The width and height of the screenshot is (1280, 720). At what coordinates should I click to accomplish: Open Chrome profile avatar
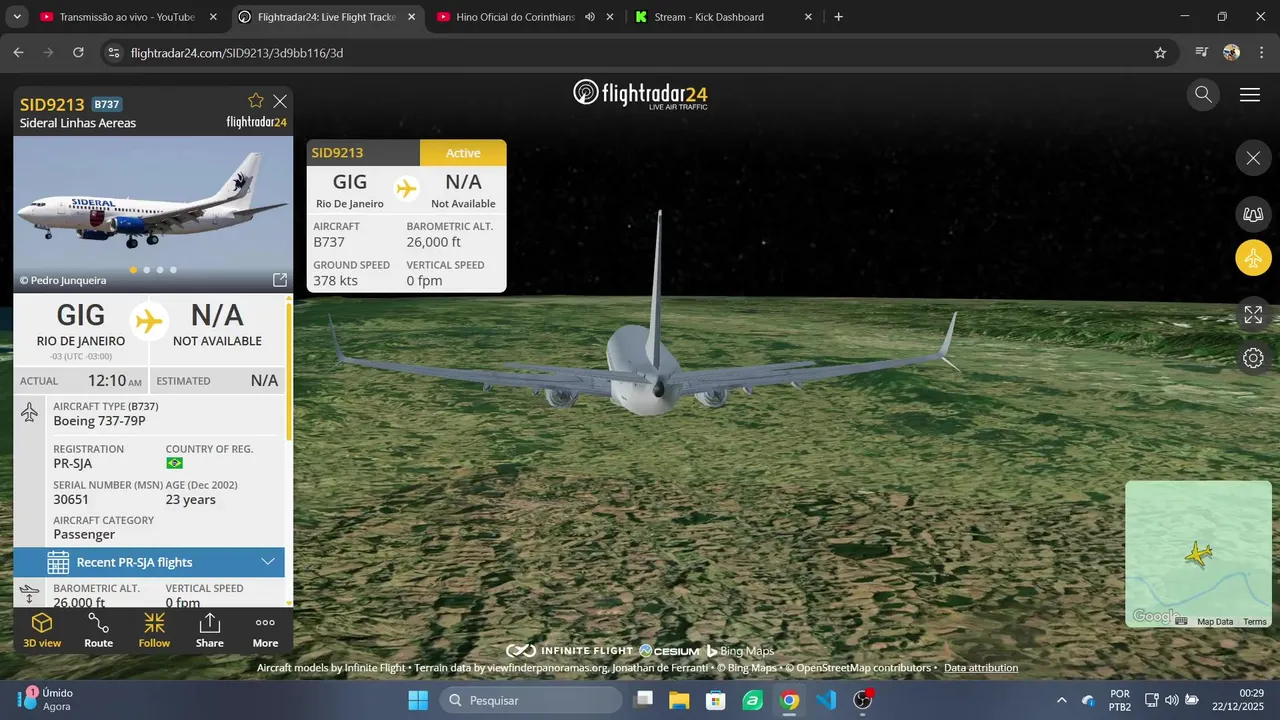[x=1232, y=53]
